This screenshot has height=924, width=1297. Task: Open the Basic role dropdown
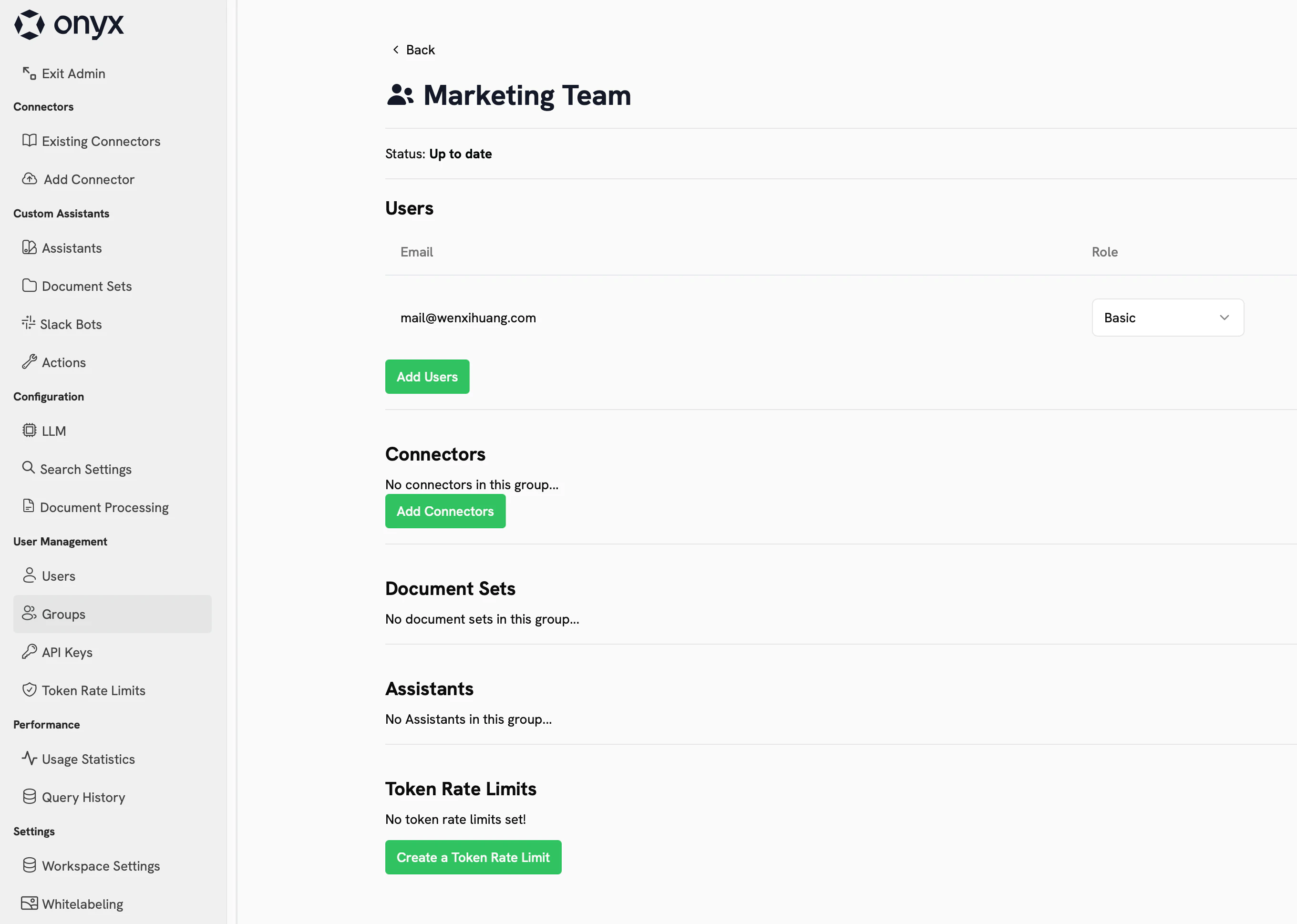point(1167,318)
